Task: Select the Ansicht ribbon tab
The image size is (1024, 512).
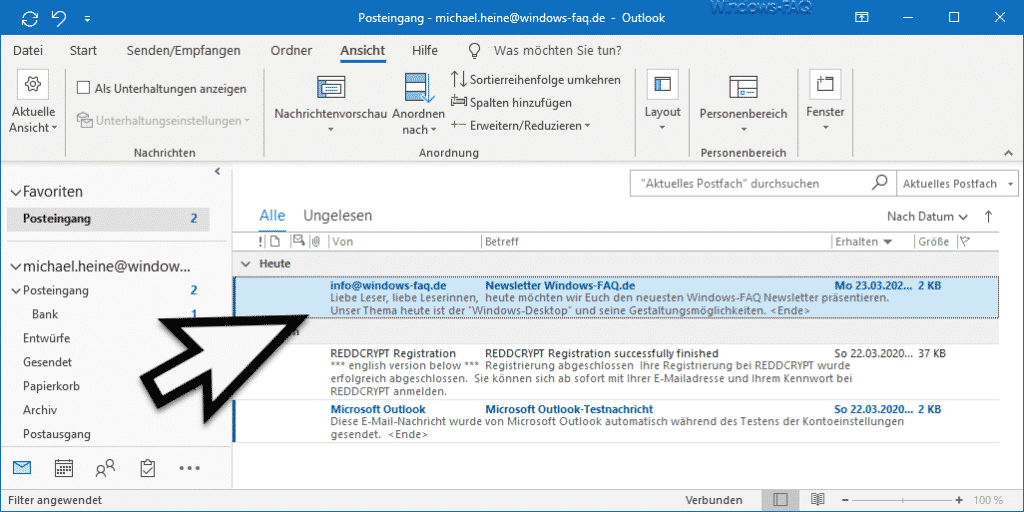Action: tap(362, 50)
